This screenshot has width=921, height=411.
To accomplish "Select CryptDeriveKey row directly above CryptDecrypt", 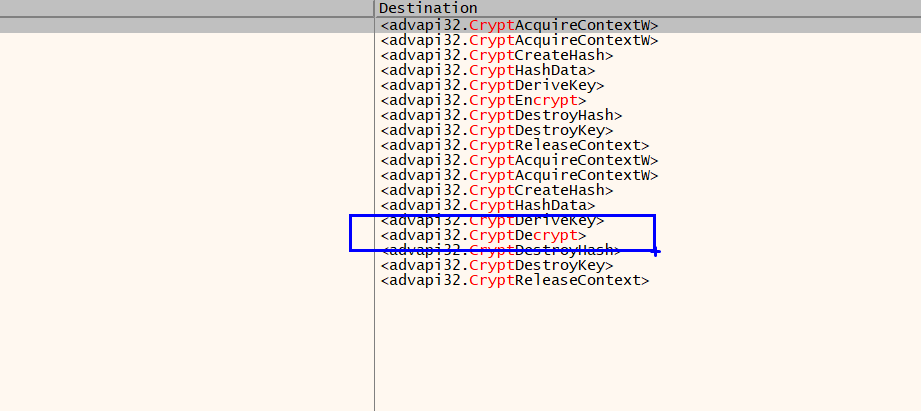I will coord(491,220).
